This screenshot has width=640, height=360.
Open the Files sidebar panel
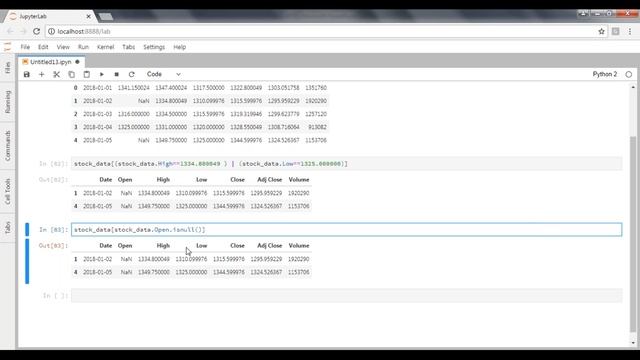(8, 68)
